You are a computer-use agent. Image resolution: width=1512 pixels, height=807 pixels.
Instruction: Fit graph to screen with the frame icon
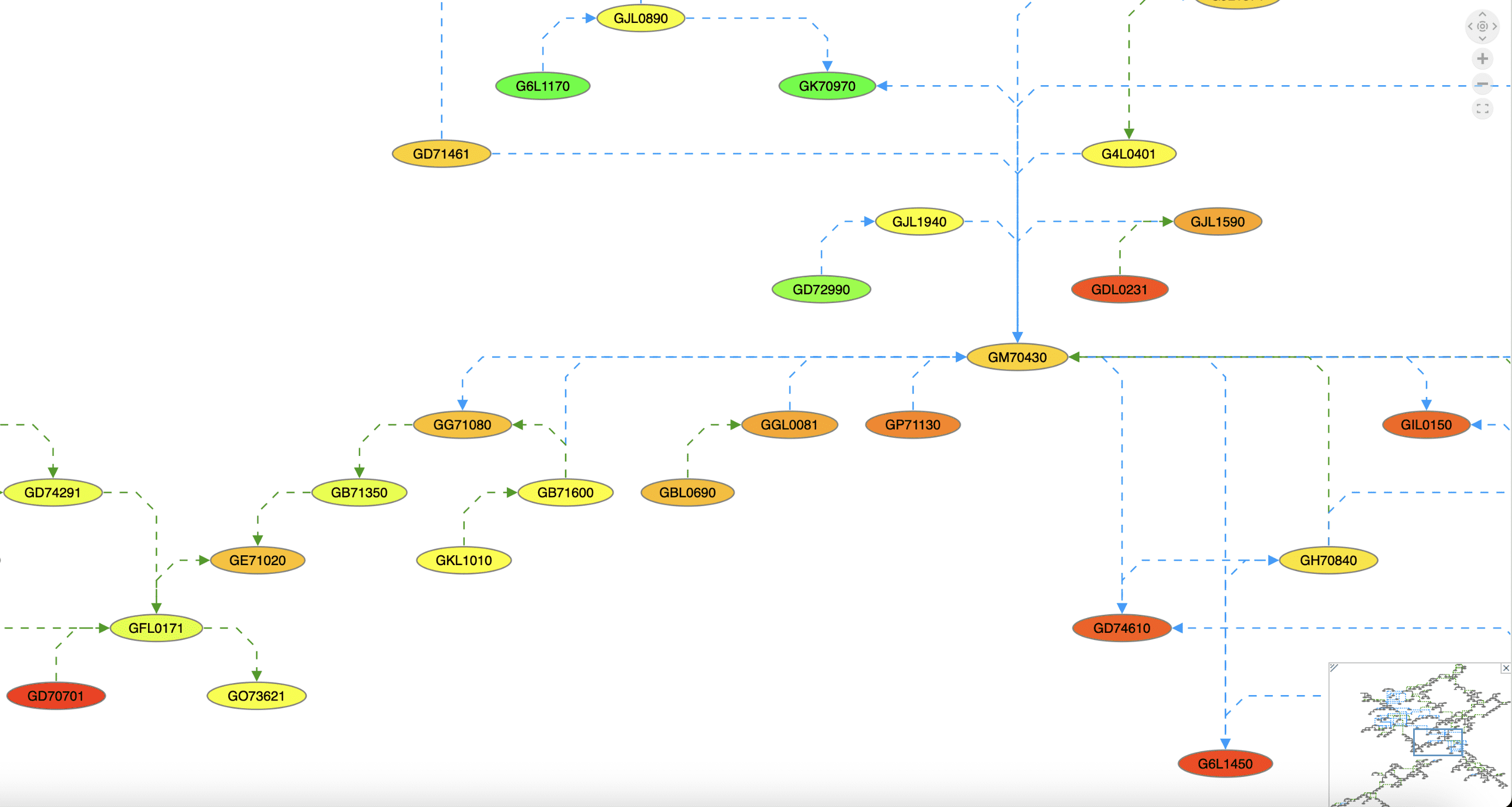tap(1483, 109)
